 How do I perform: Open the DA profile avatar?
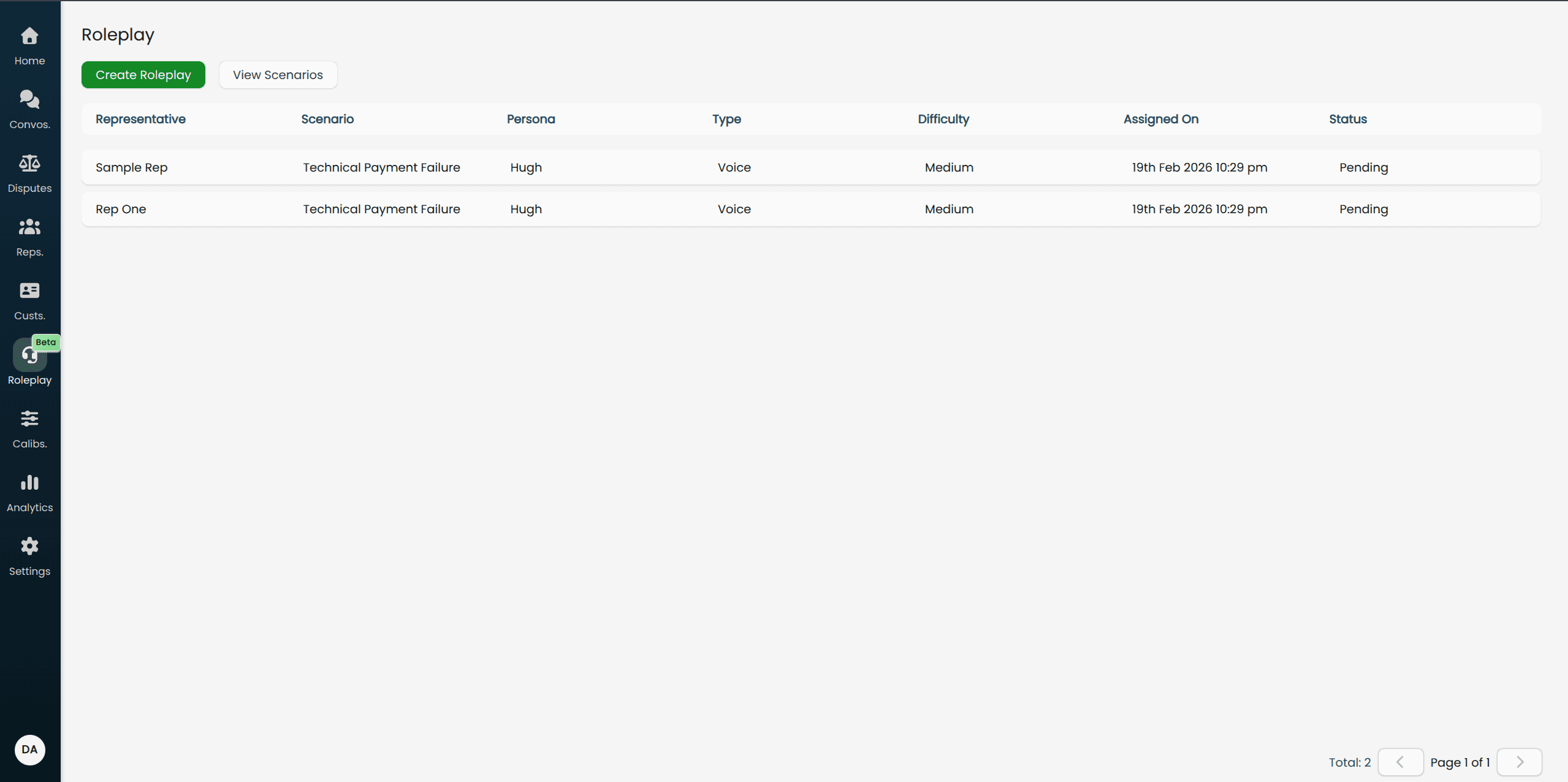(x=29, y=750)
